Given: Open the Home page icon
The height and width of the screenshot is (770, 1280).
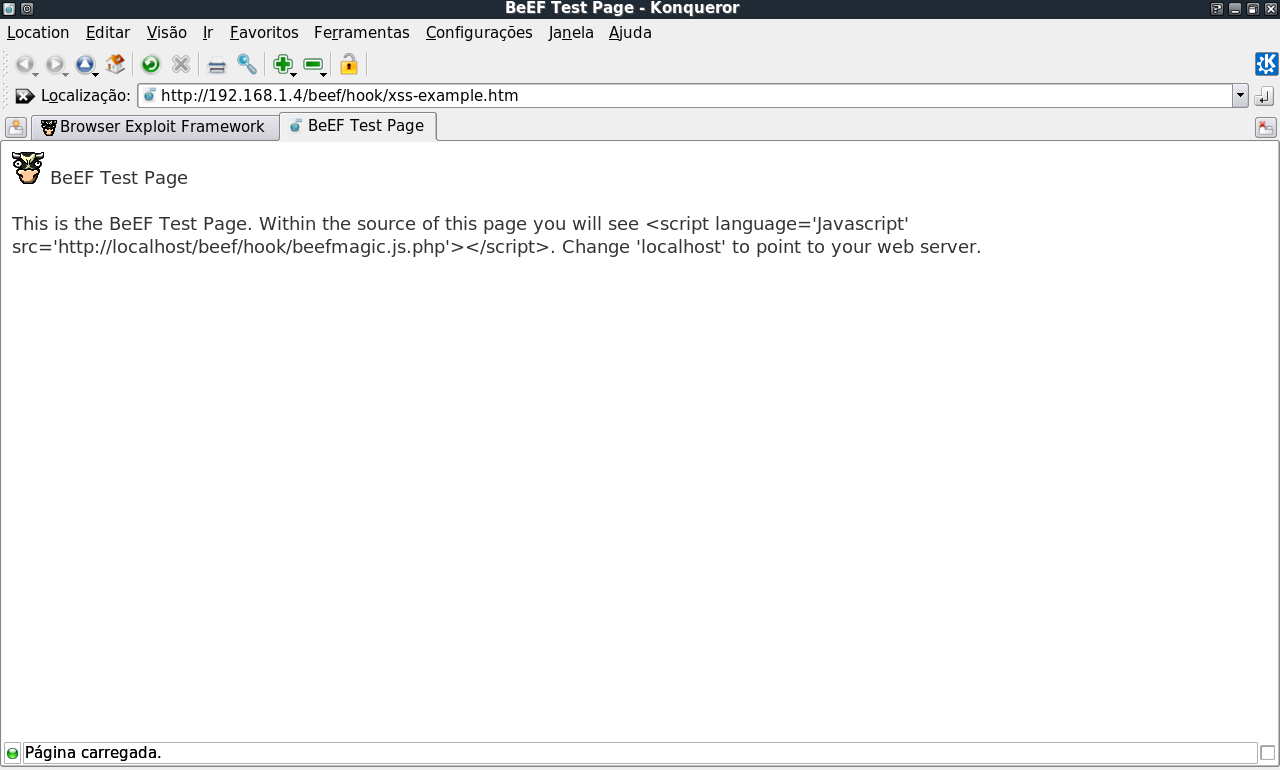Looking at the screenshot, I should (116, 65).
